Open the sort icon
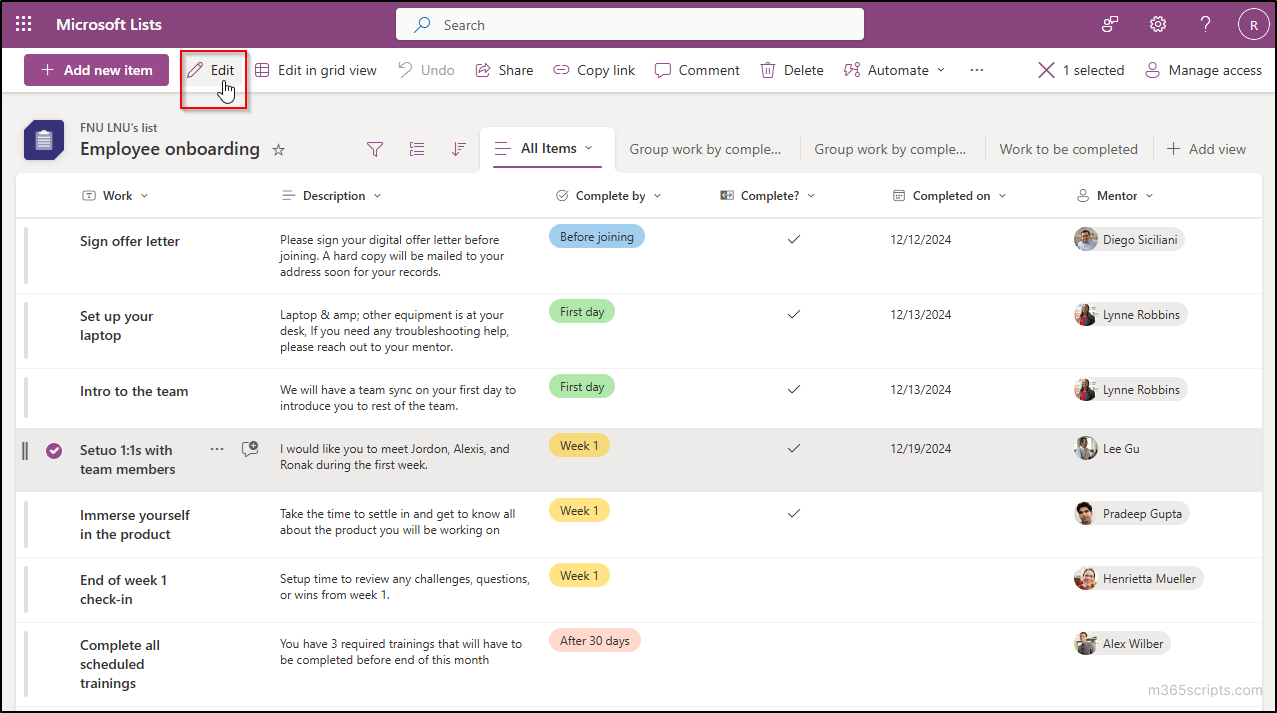 point(459,149)
